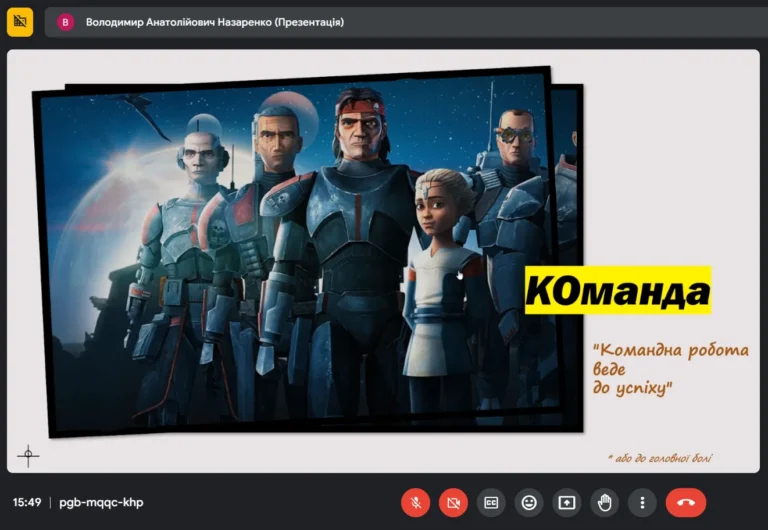Open more options menu
The image size is (768, 530).
(642, 503)
